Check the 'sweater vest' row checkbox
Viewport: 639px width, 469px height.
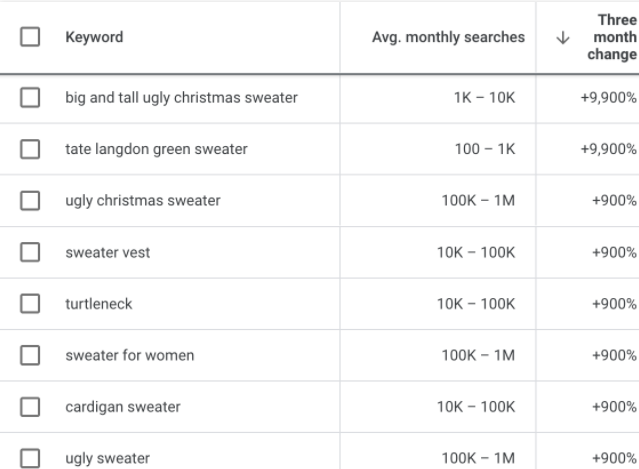click(x=30, y=253)
